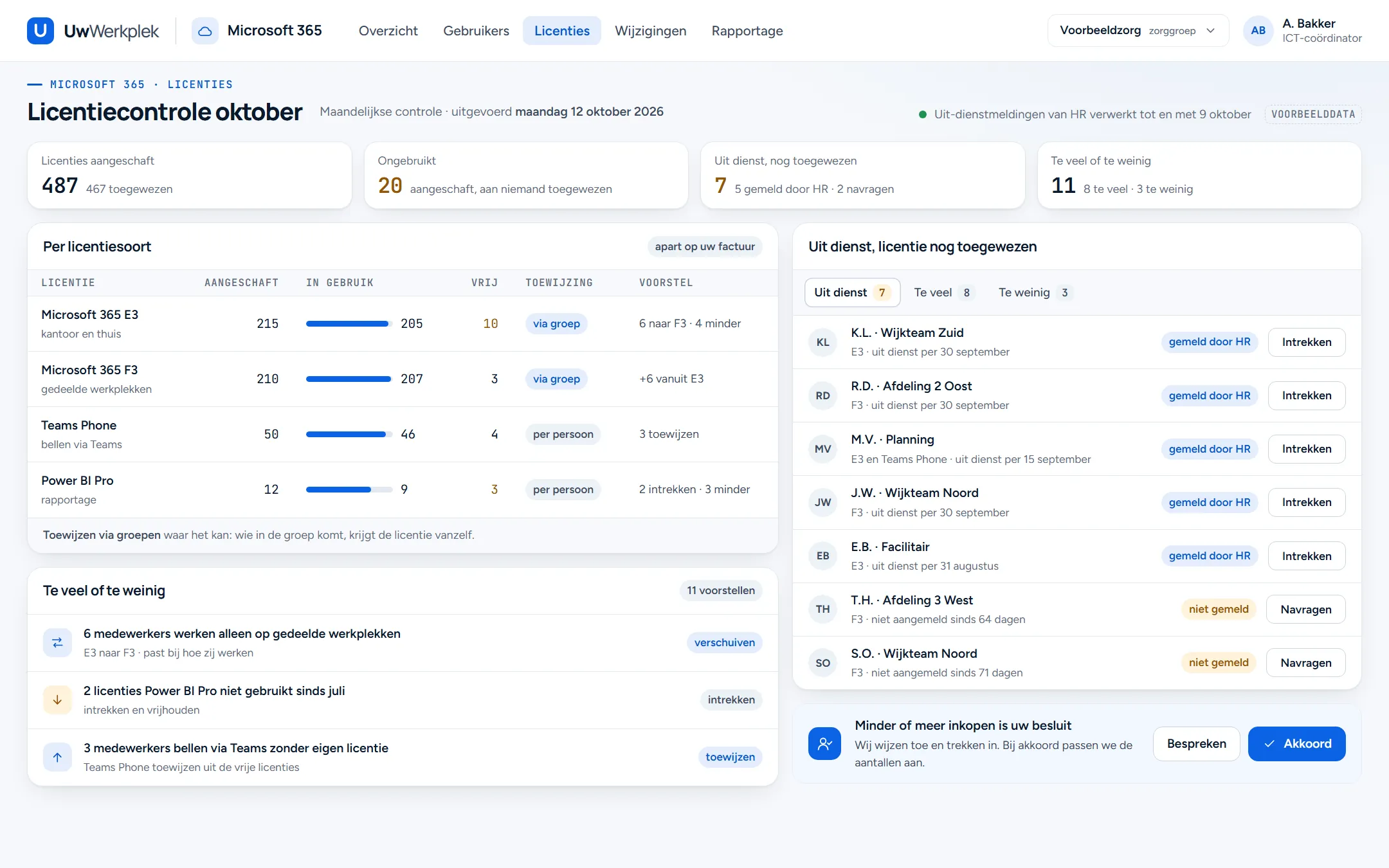Click the Bespreken button

[1196, 744]
